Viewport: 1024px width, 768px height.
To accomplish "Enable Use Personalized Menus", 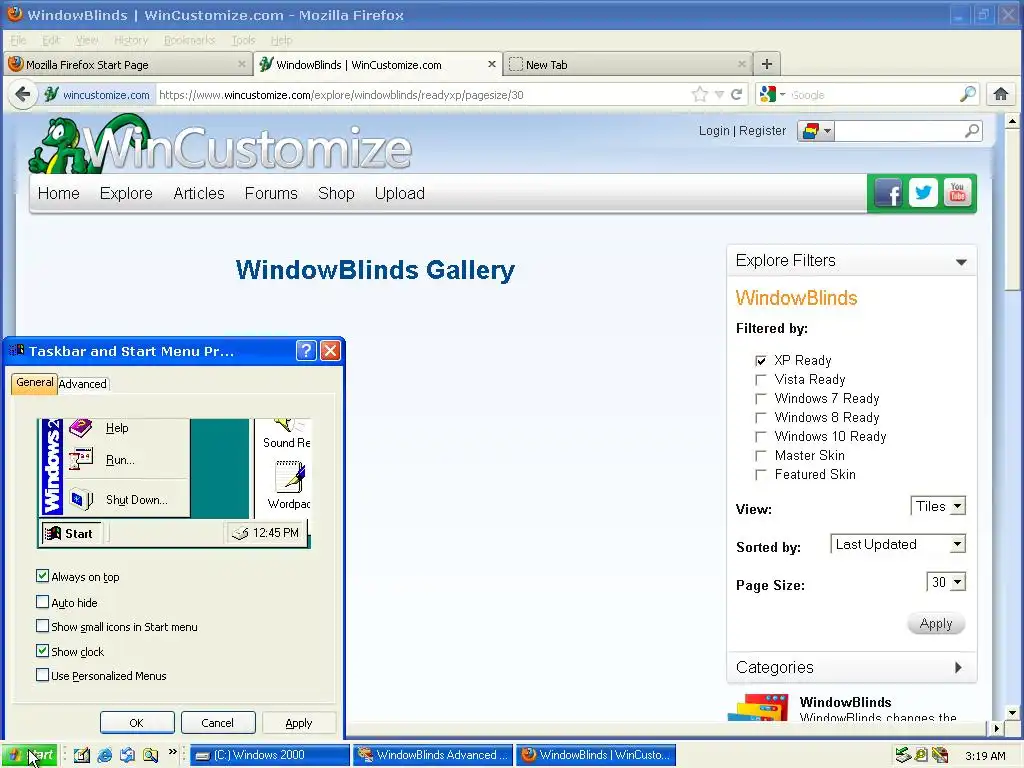I will 42,675.
